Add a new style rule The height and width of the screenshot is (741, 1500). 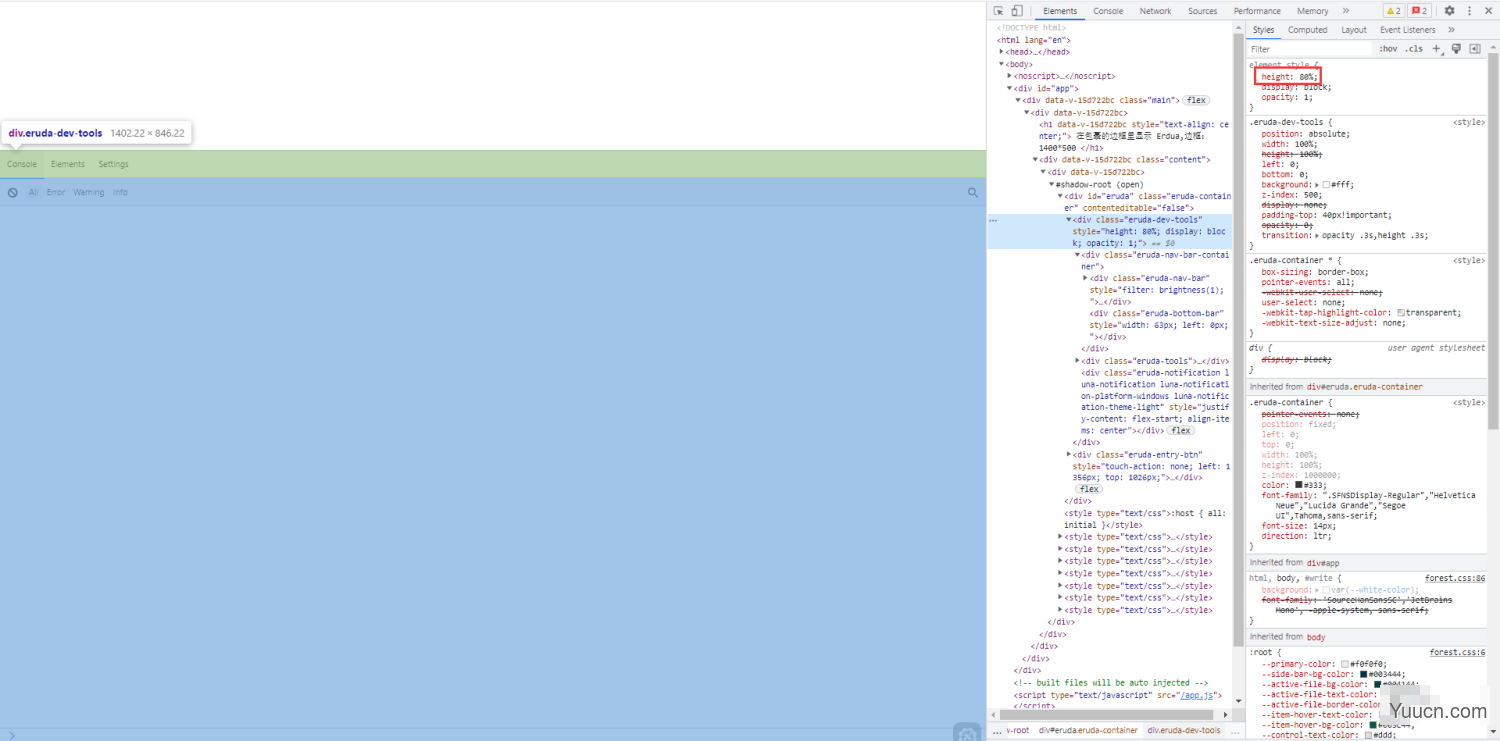tap(1437, 49)
